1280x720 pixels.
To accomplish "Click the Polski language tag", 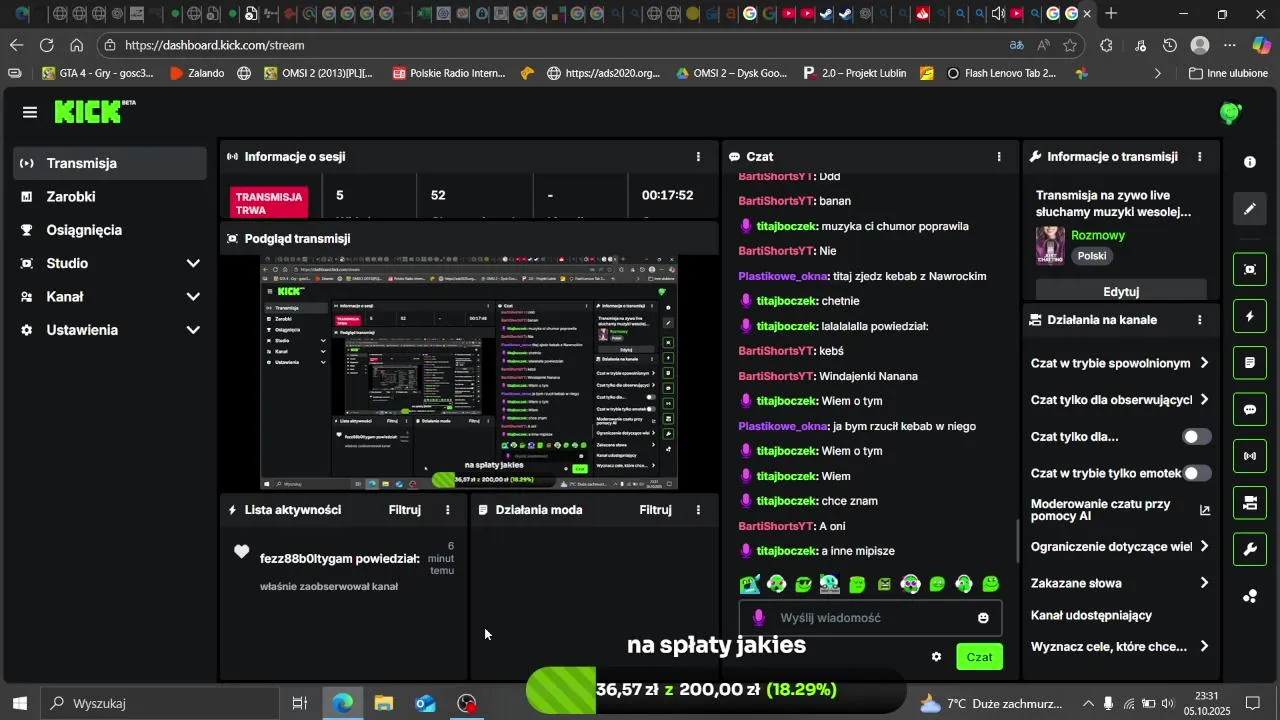I will 1092,256.
